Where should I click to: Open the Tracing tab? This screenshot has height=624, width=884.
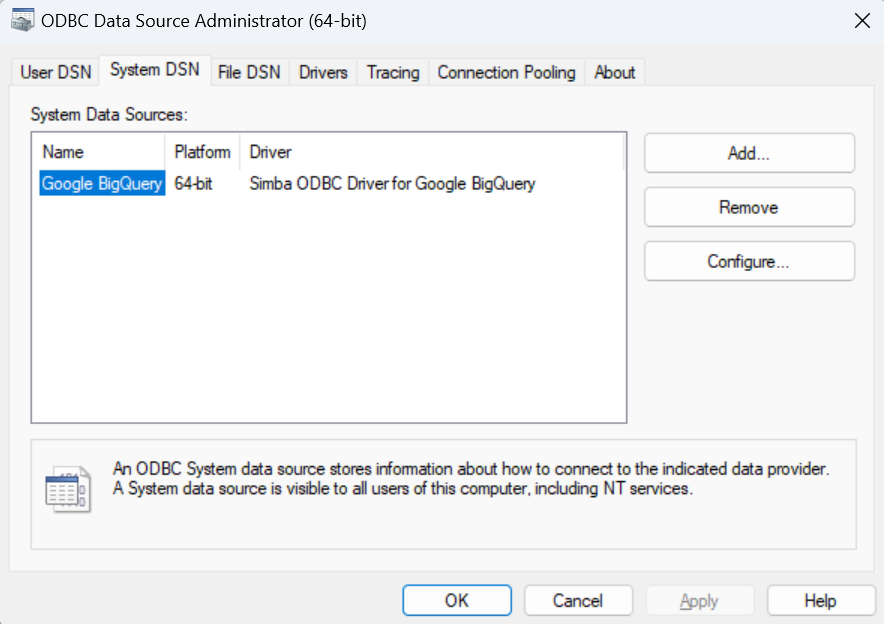pos(393,72)
